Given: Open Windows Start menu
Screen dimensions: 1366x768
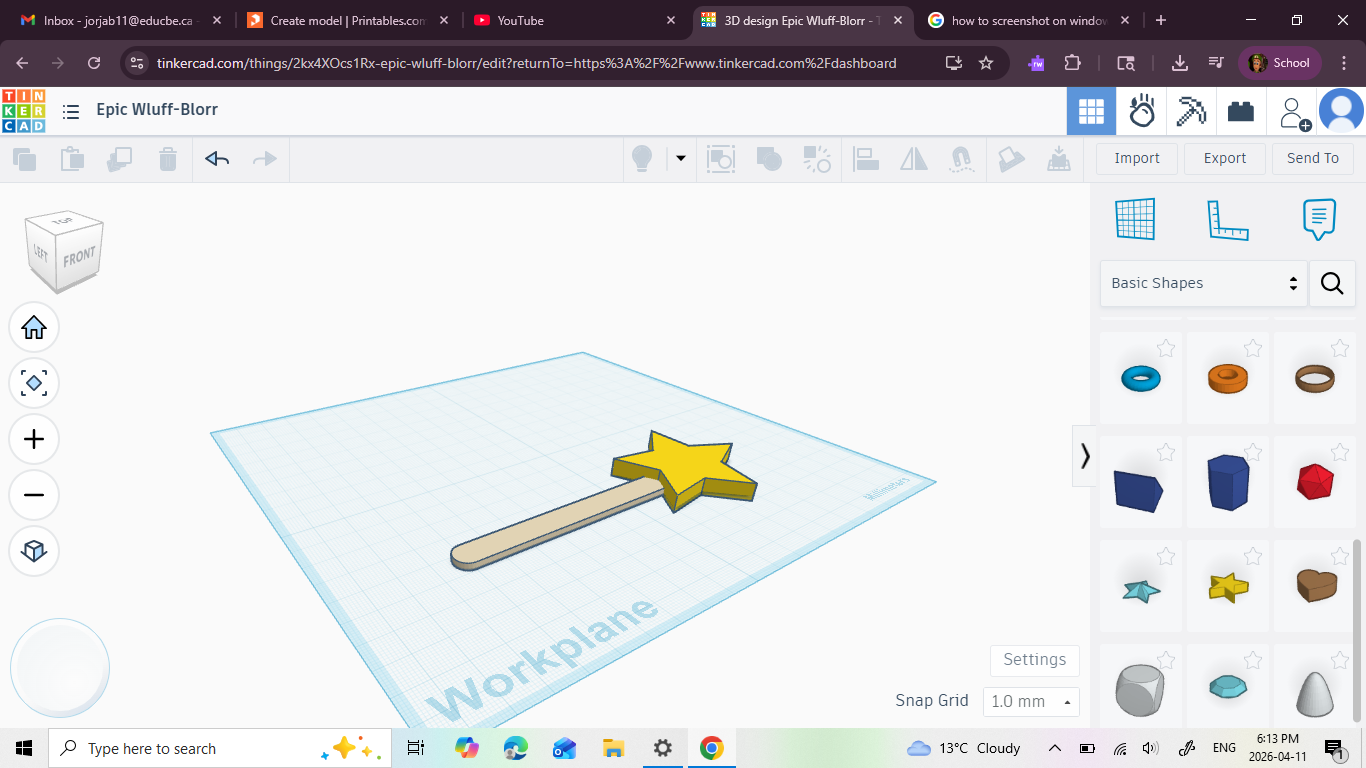Looking at the screenshot, I should tap(24, 748).
